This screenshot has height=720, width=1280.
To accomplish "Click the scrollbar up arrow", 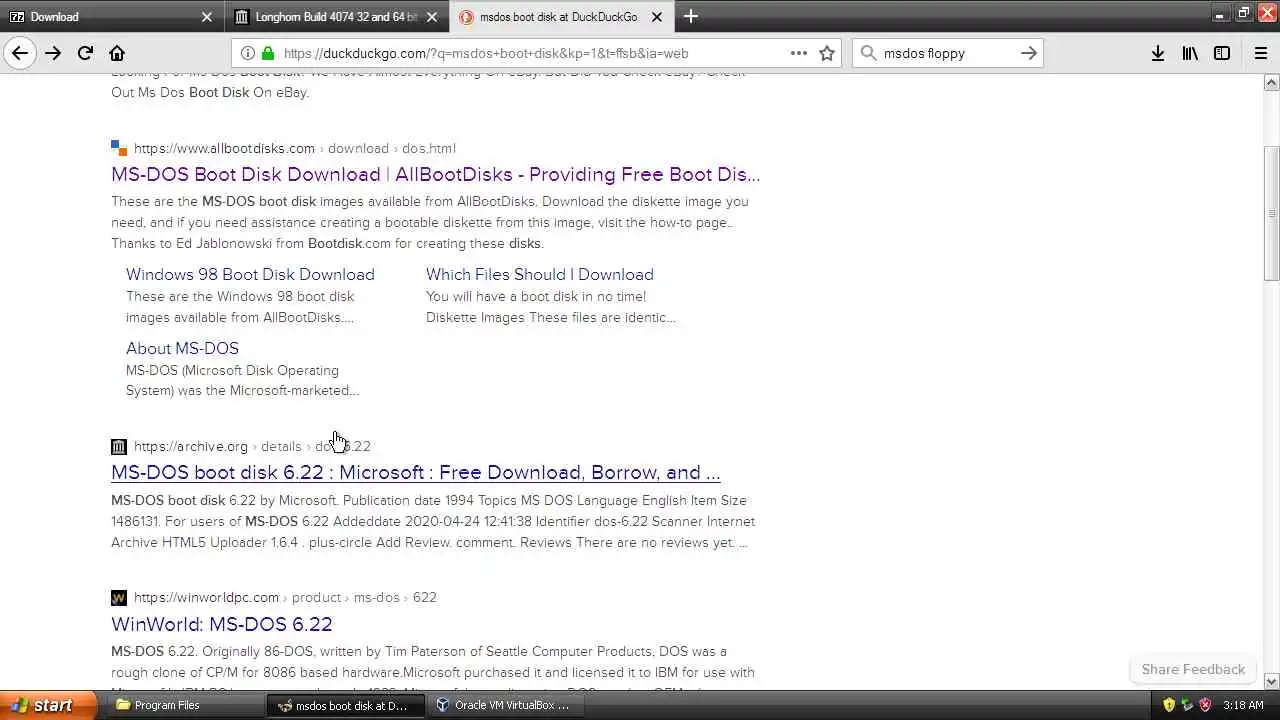I will pos(1272,82).
